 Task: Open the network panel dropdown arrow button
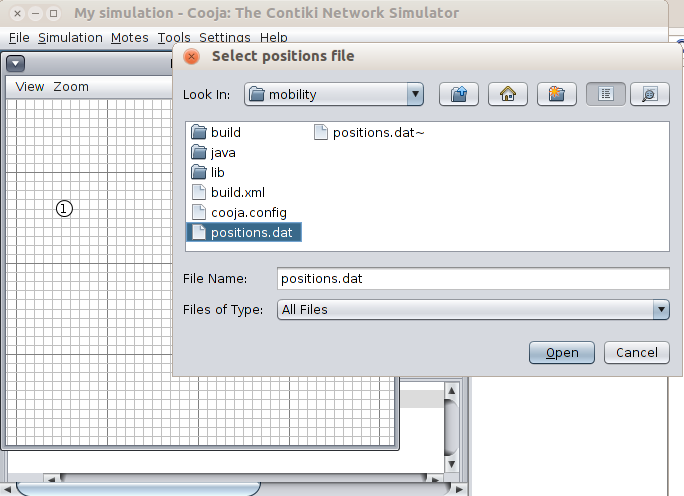pos(15,64)
